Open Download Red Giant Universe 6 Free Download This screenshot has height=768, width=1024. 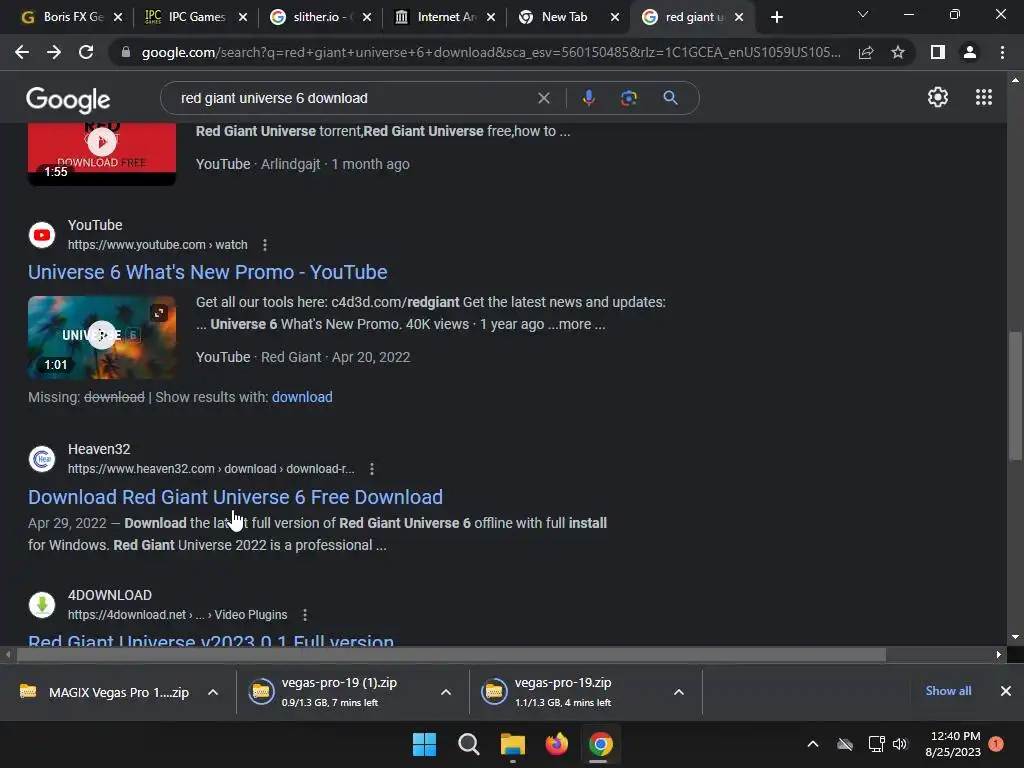[235, 497]
